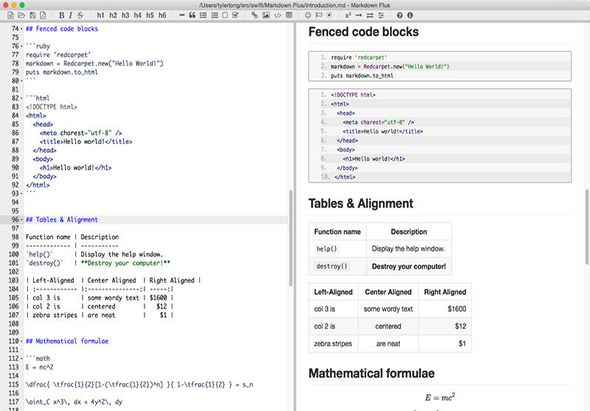Collapse the fold at line 74

click(x=21, y=29)
